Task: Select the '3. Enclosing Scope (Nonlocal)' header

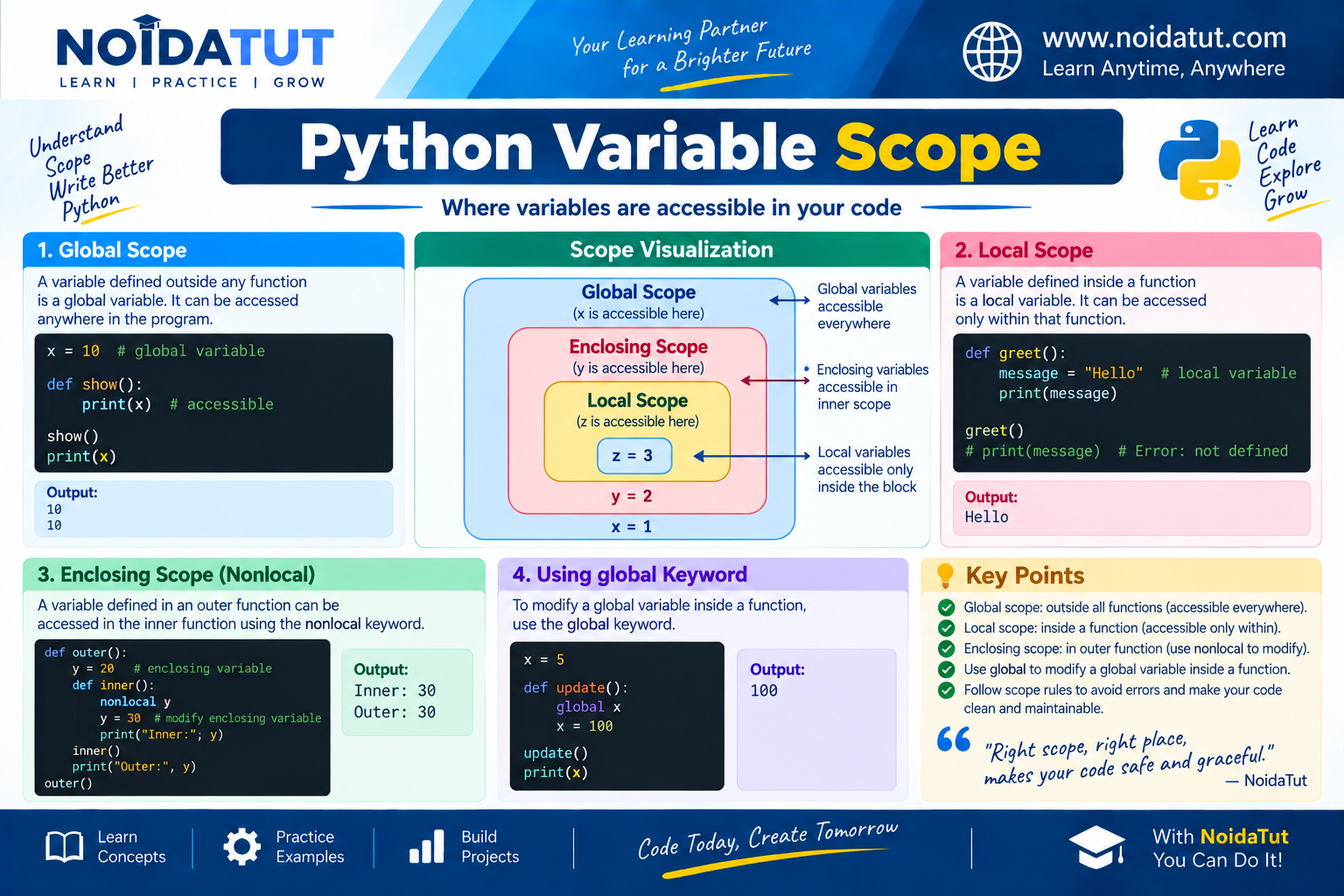Action: click(x=254, y=575)
